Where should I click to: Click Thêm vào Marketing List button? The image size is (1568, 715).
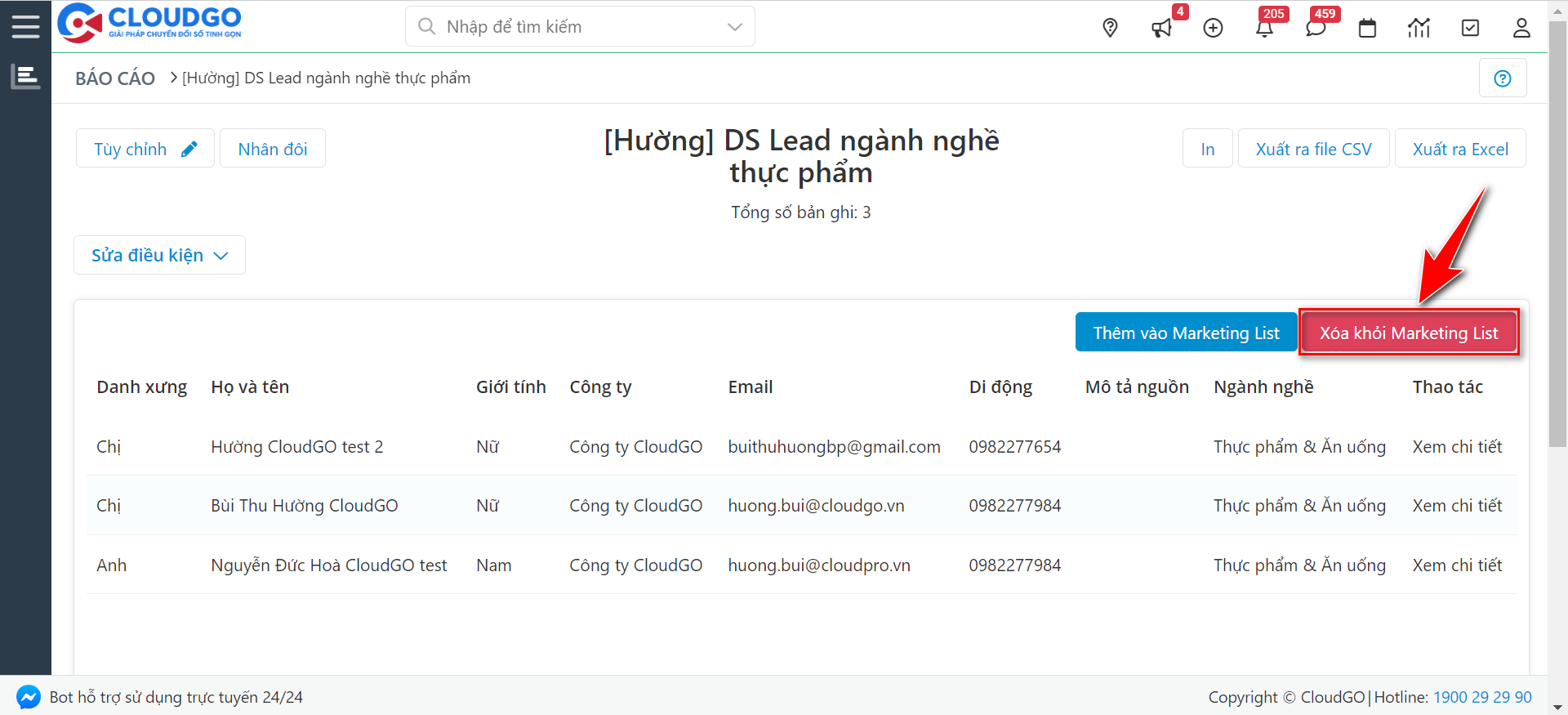(1186, 333)
